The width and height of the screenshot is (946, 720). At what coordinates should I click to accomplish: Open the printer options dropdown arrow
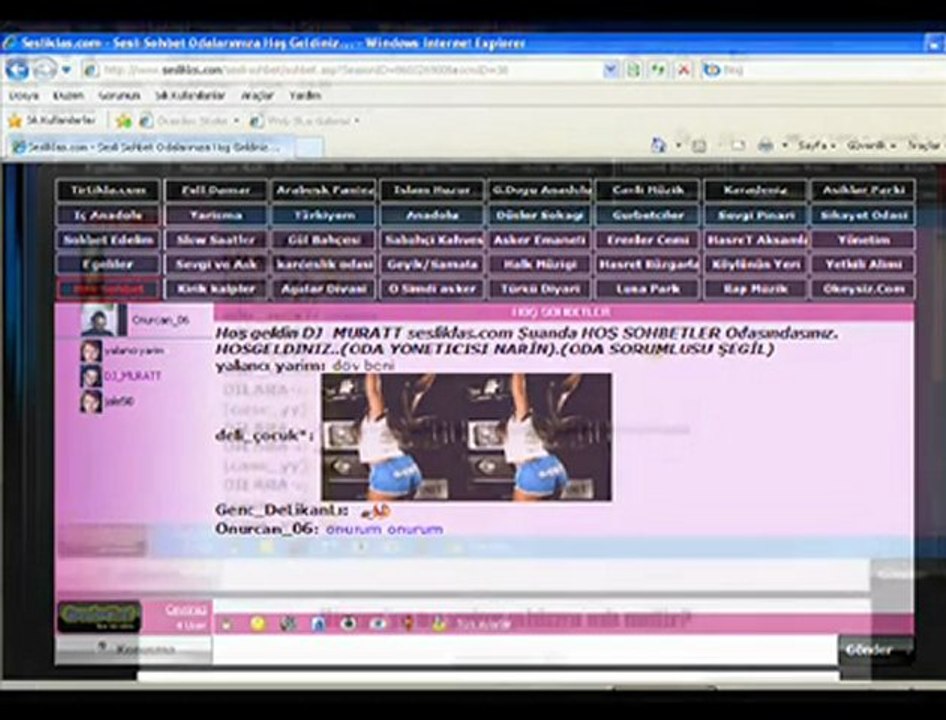point(784,145)
